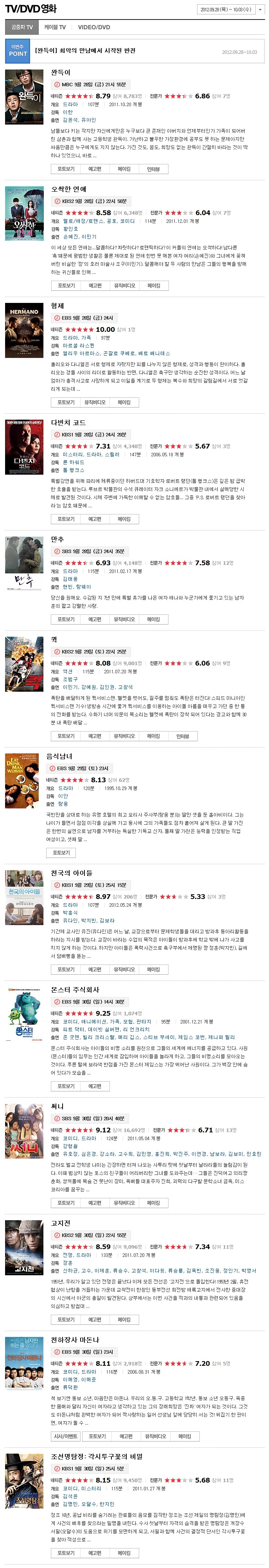269x1568 pixels.
Task: Click the clock icon next to KBS2 9월 28일 22시 50분
Action: [x=57, y=201]
